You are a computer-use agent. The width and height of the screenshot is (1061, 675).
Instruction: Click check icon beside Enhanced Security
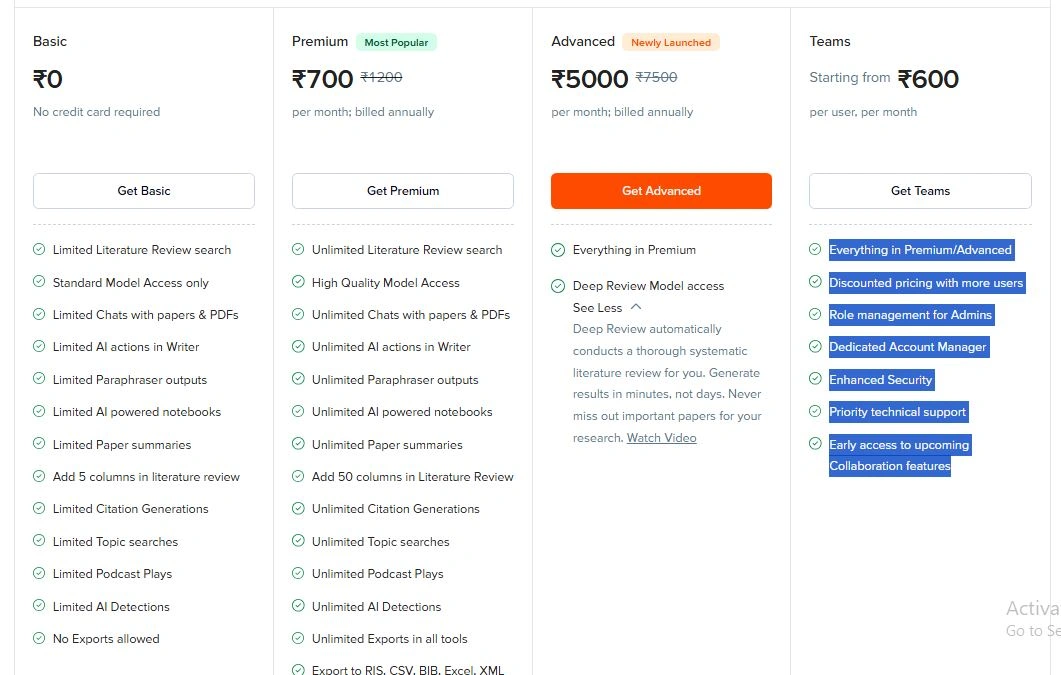815,379
